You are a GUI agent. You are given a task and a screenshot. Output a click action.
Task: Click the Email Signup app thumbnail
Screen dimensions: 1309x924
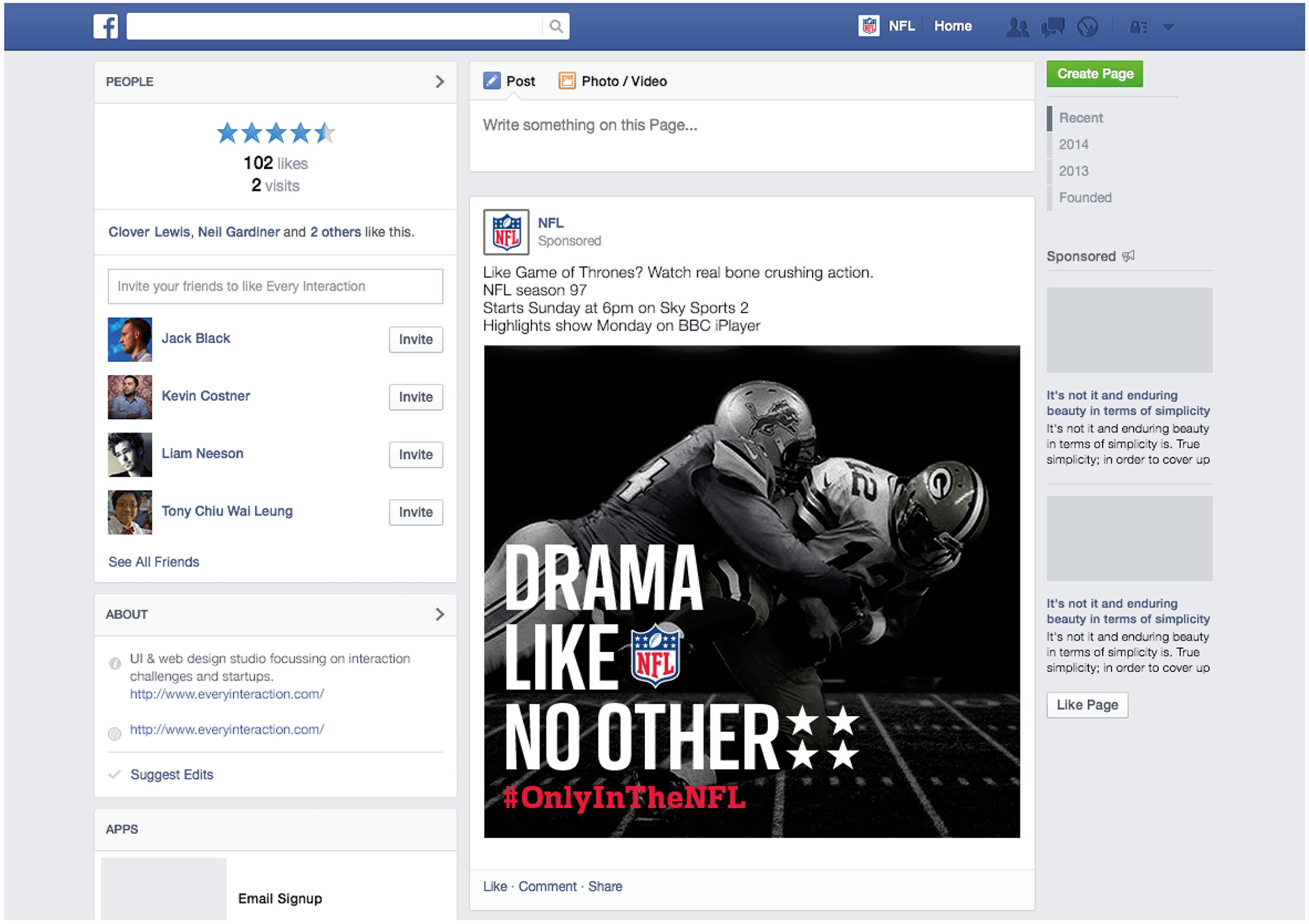point(164,889)
